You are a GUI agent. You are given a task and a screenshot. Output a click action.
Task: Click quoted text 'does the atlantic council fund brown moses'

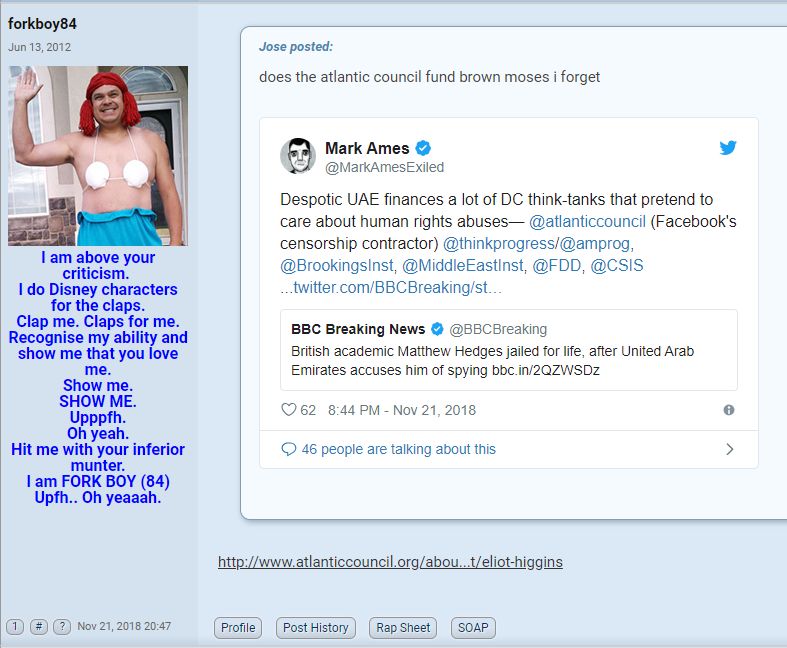pos(404,77)
